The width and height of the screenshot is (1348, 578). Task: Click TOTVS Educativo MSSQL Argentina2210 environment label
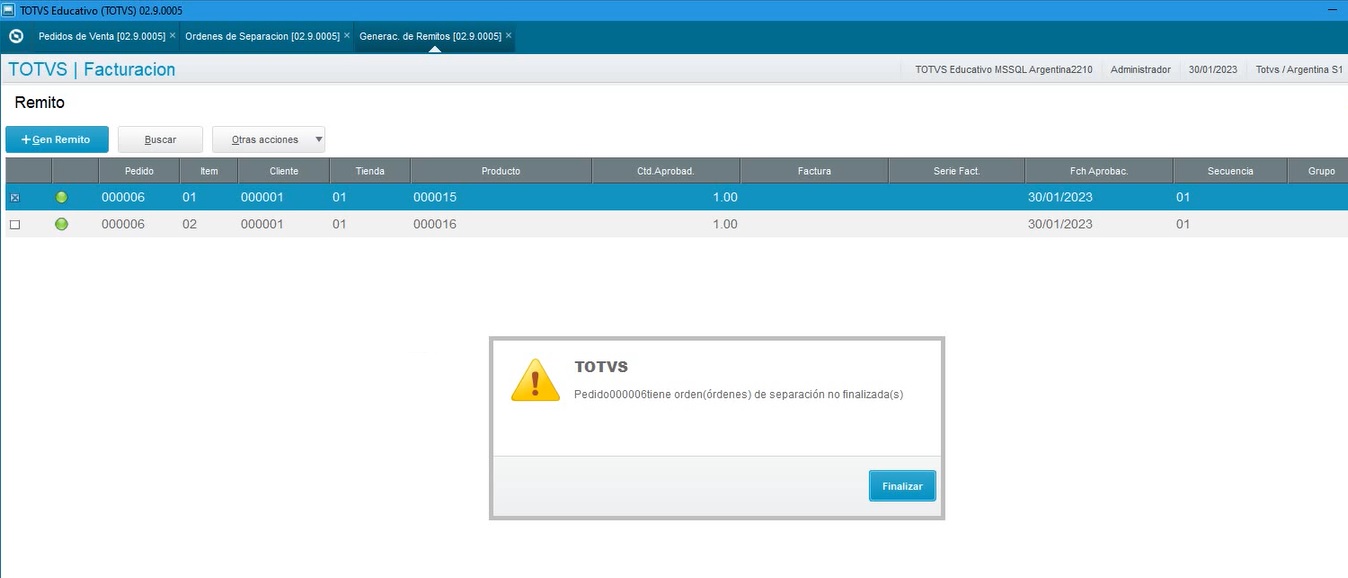coord(1004,70)
